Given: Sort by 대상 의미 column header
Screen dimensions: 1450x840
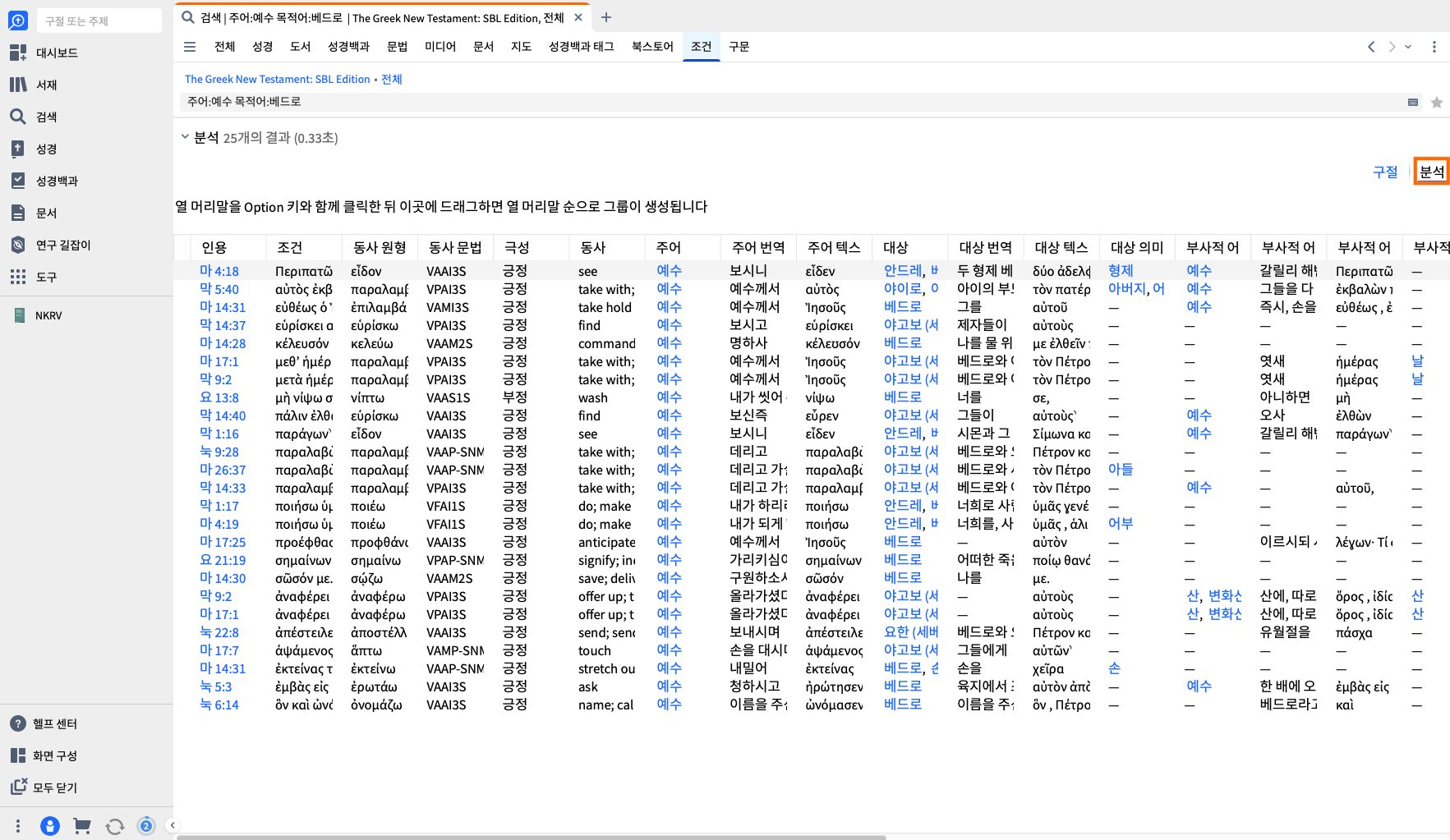Looking at the screenshot, I should (x=1137, y=247).
